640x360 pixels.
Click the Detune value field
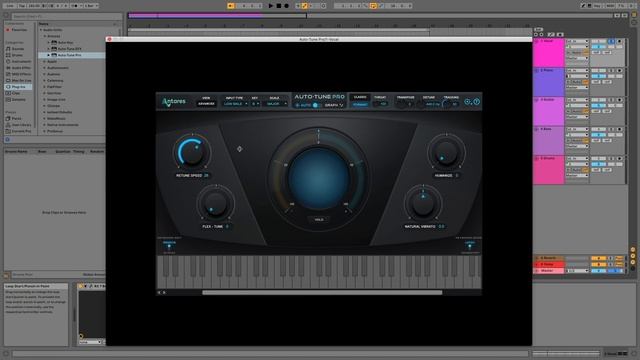coord(432,104)
